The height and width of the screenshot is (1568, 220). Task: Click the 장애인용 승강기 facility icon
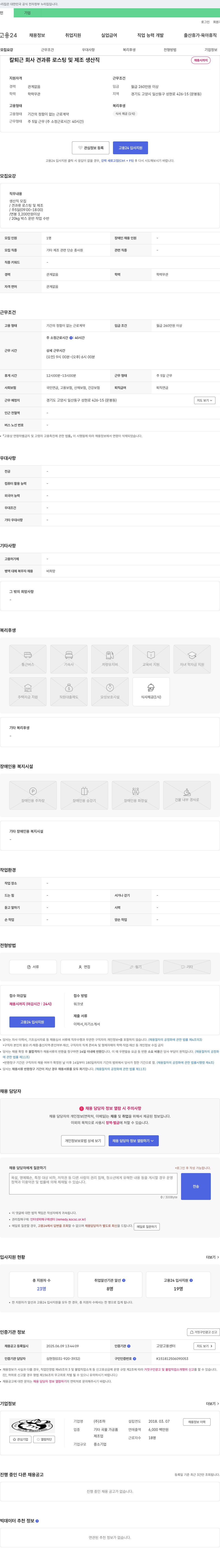point(84,795)
